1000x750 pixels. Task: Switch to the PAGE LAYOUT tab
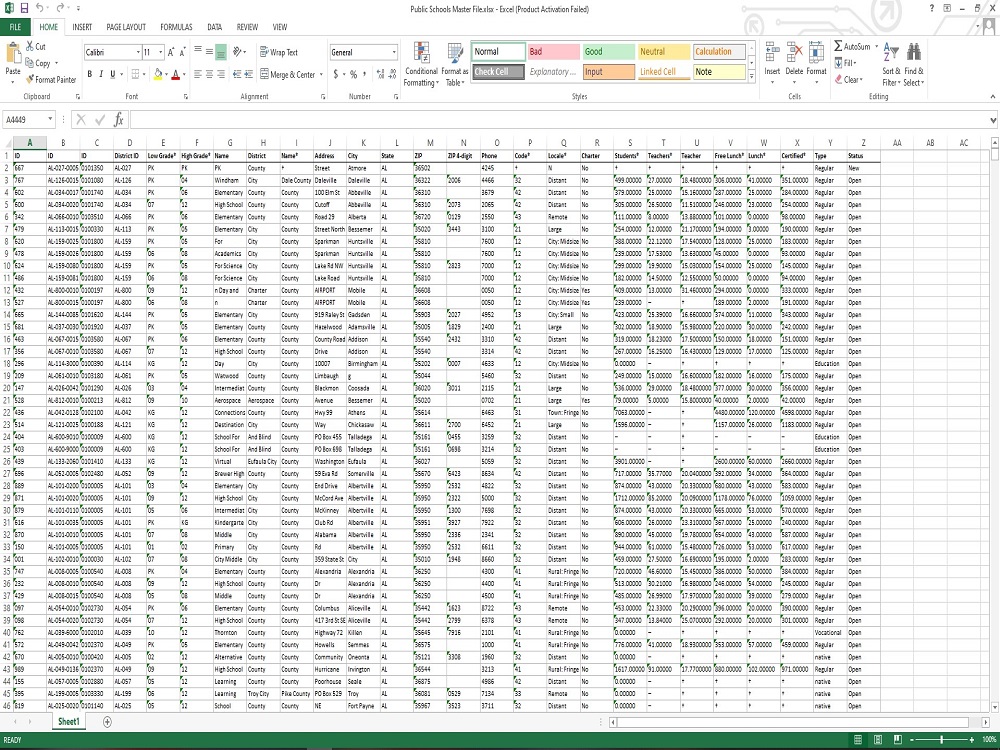[x=126, y=27]
